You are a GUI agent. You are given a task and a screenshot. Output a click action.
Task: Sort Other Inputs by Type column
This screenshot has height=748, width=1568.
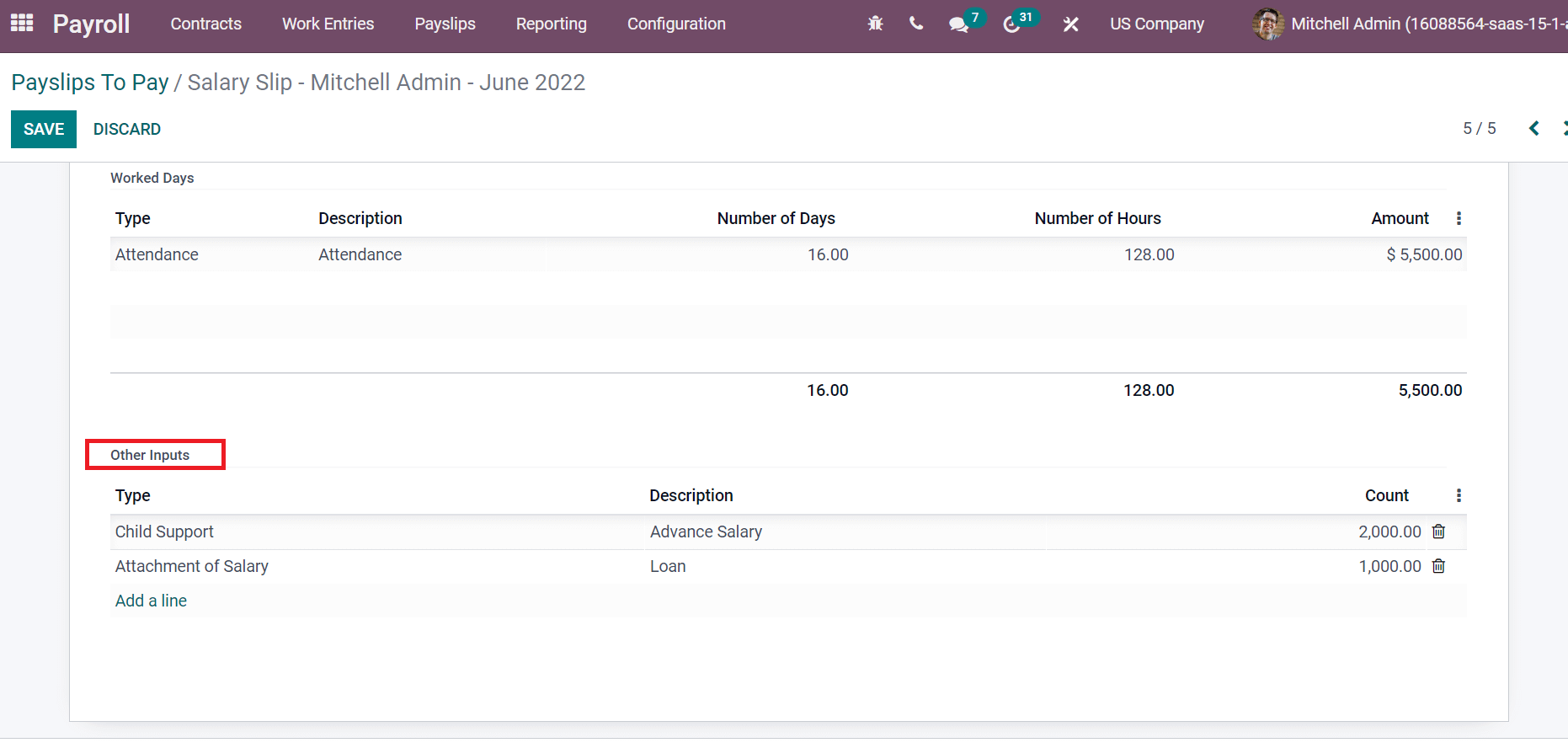(133, 495)
